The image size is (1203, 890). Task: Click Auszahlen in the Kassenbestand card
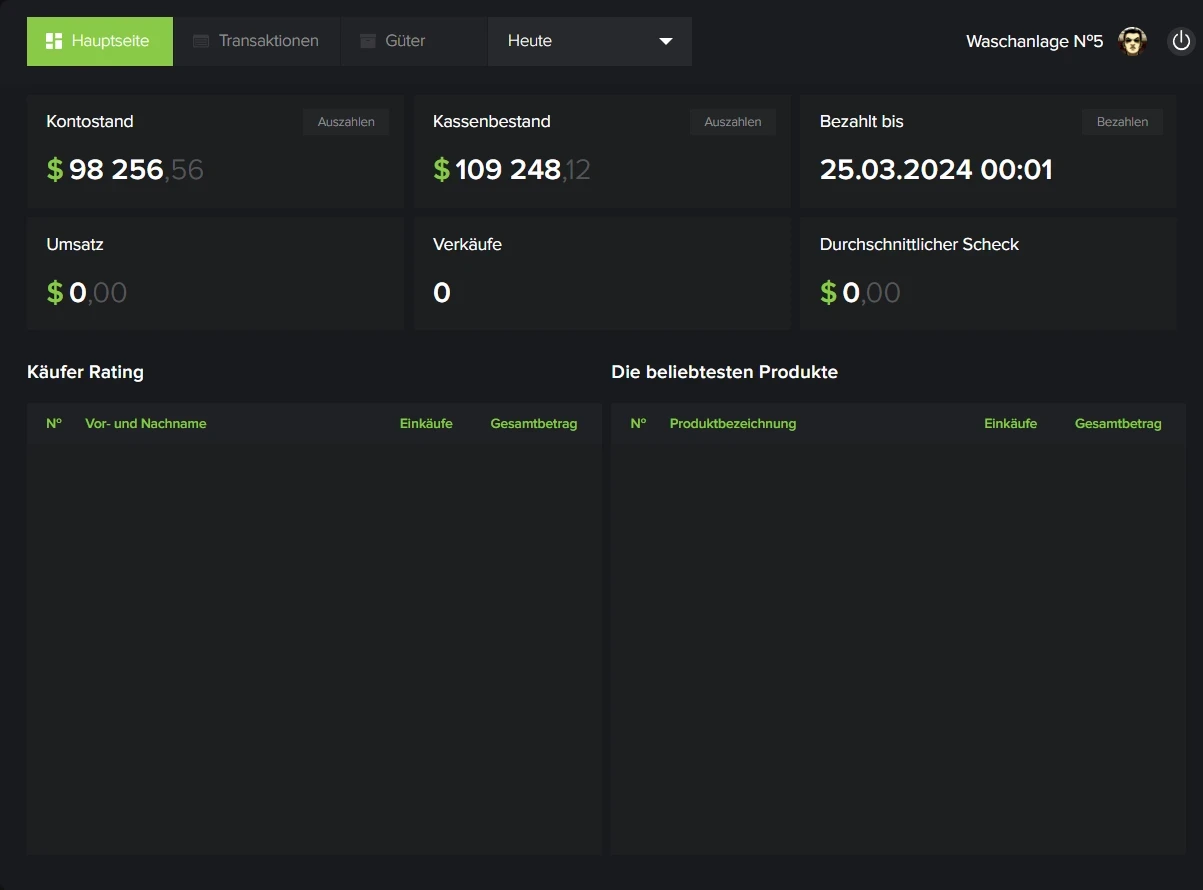click(x=732, y=122)
